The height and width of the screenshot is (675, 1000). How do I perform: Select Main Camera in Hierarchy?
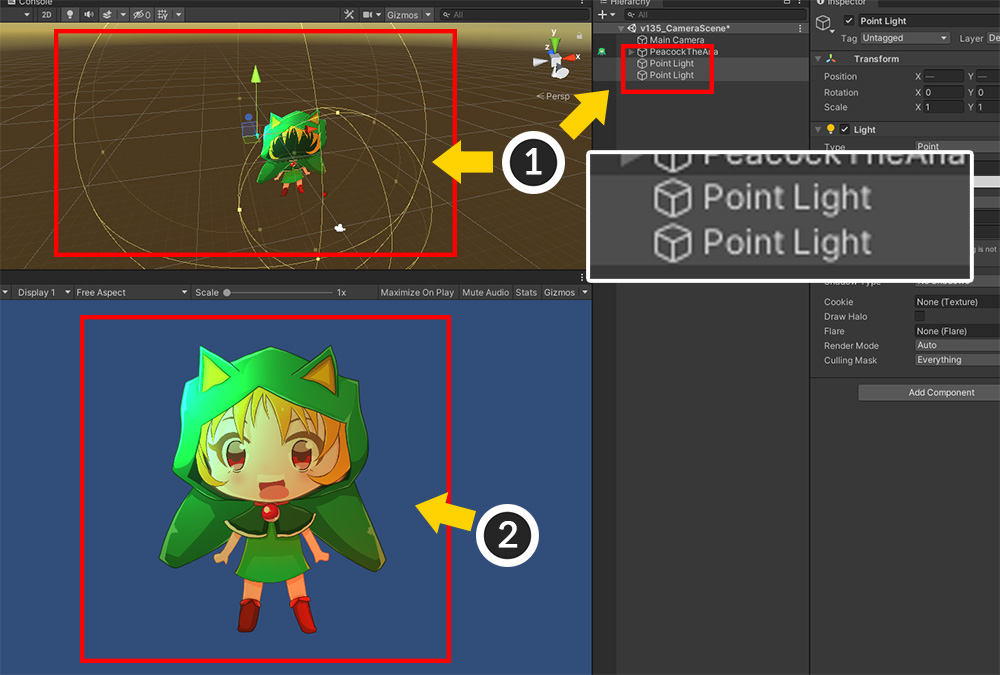(677, 40)
